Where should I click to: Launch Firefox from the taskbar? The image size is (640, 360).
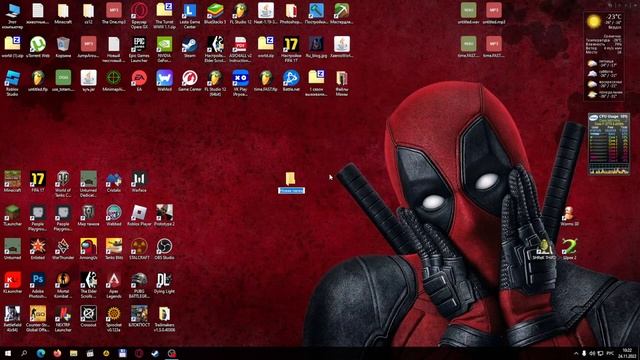57,353
